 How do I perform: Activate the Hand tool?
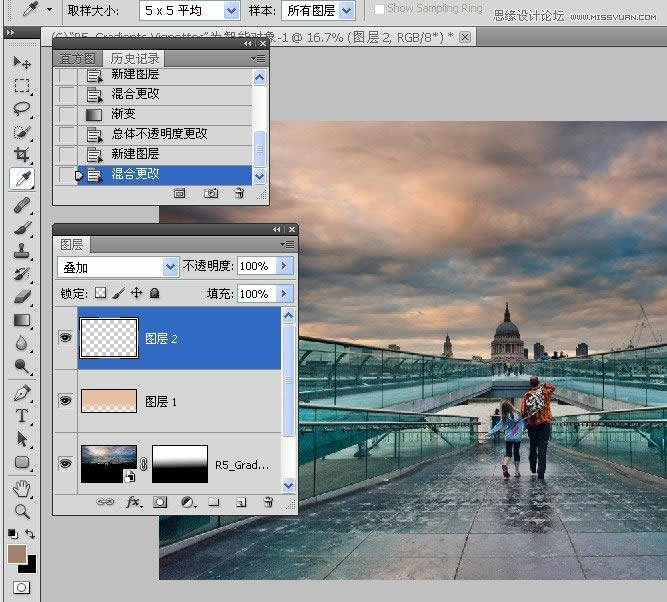point(21,488)
